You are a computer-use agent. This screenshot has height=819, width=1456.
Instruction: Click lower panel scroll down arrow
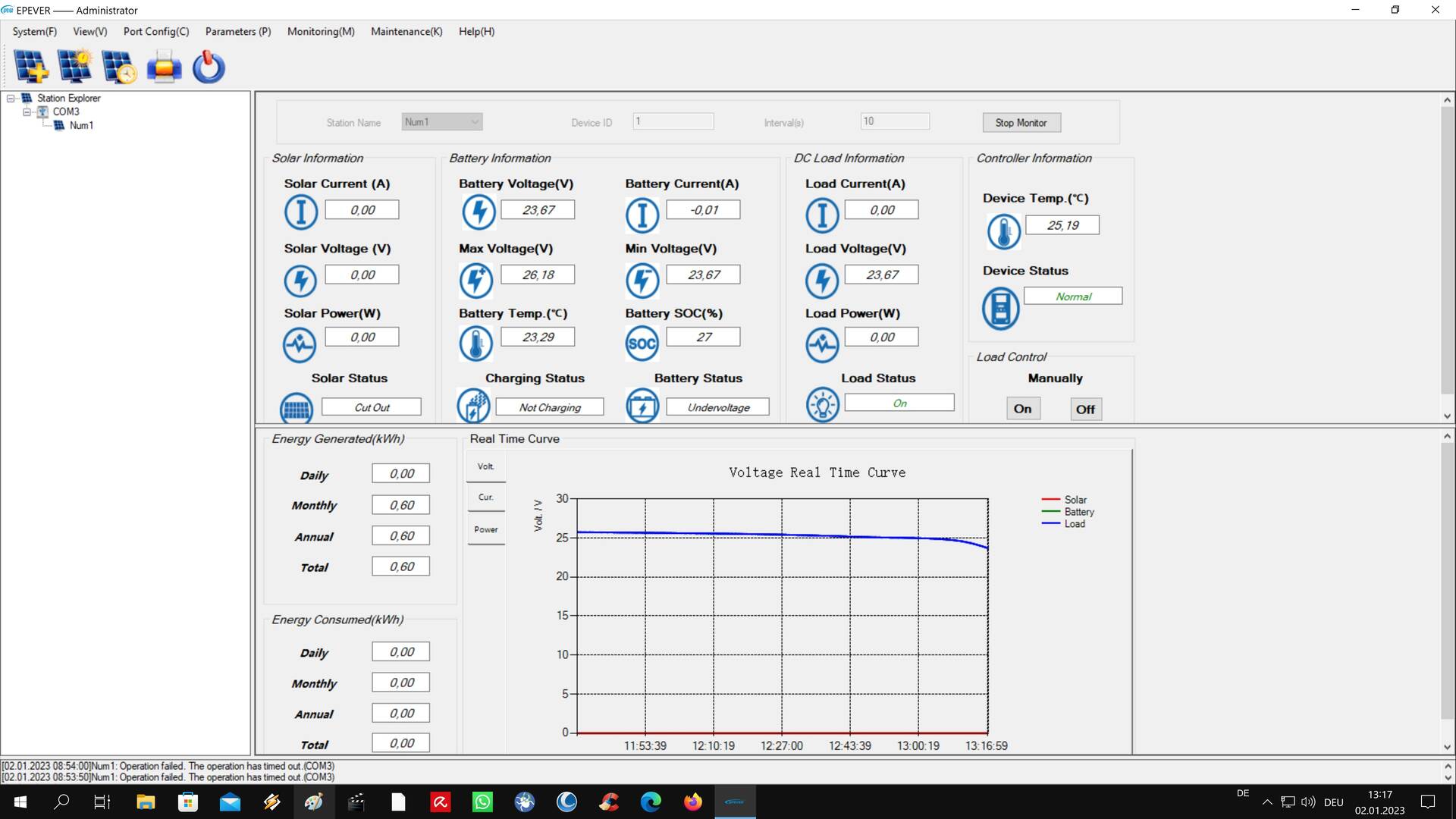tap(1447, 748)
